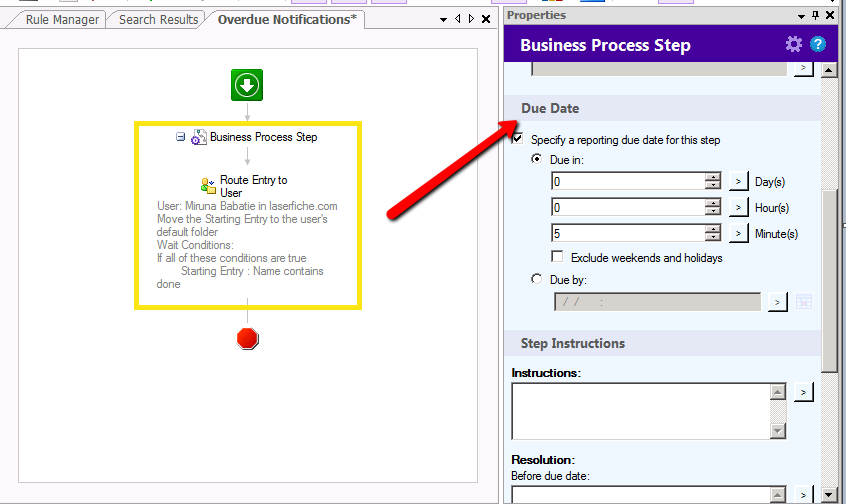Open token menu for Instructions box
The width and height of the screenshot is (846, 504).
(803, 392)
